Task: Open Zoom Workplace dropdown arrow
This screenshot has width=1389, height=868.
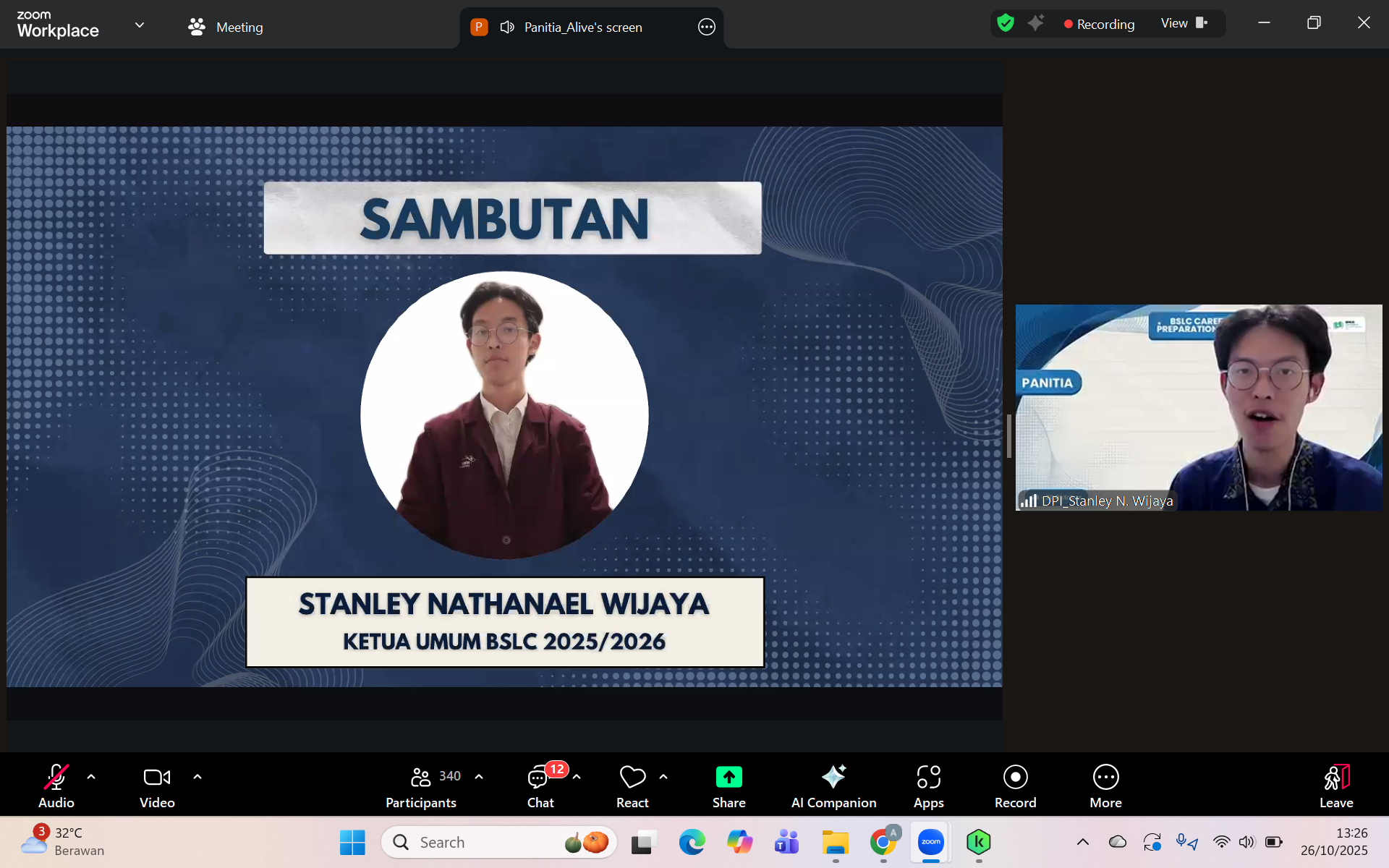Action: point(140,25)
